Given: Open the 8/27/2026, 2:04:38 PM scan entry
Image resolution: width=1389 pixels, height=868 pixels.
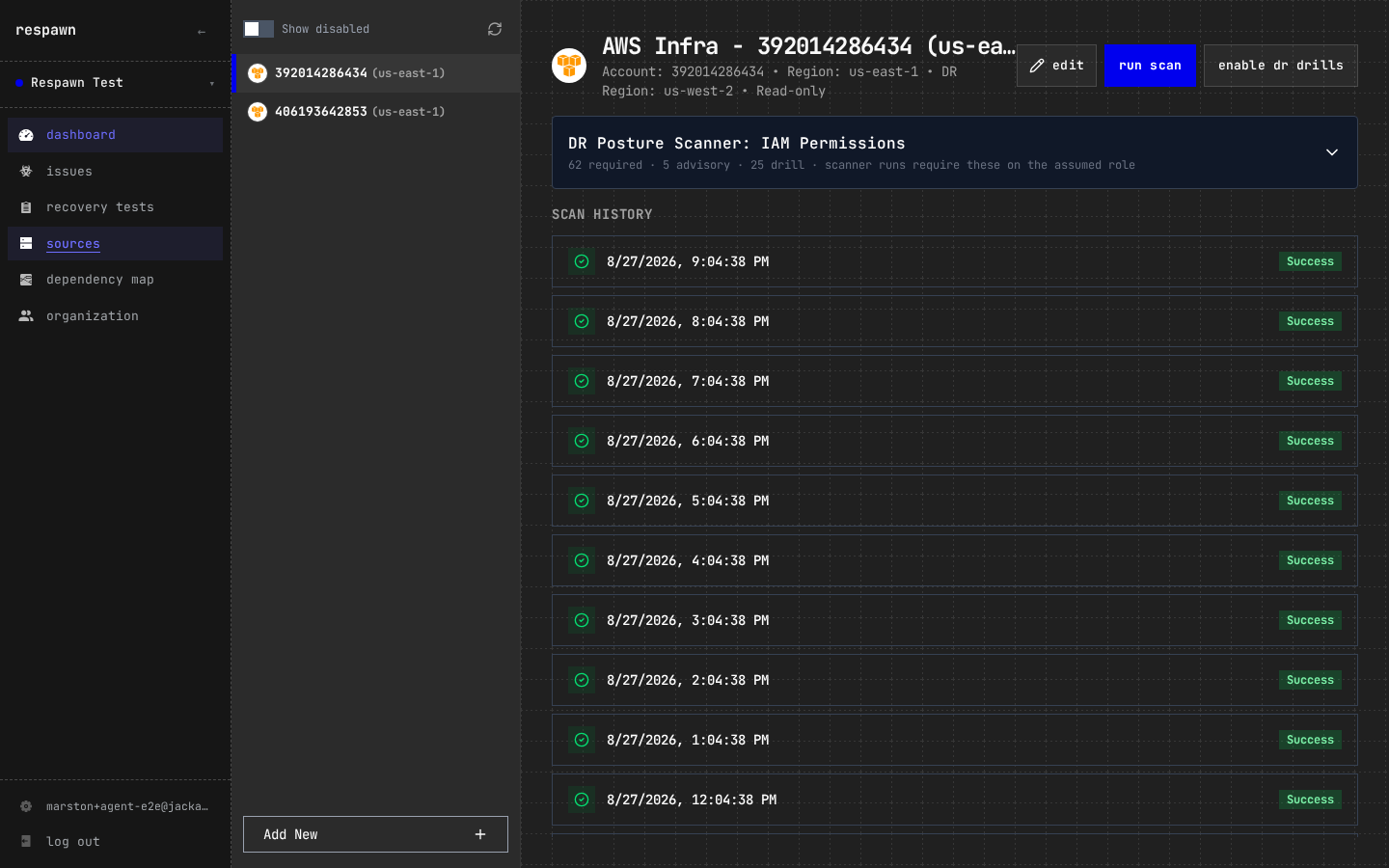Looking at the screenshot, I should [x=955, y=680].
